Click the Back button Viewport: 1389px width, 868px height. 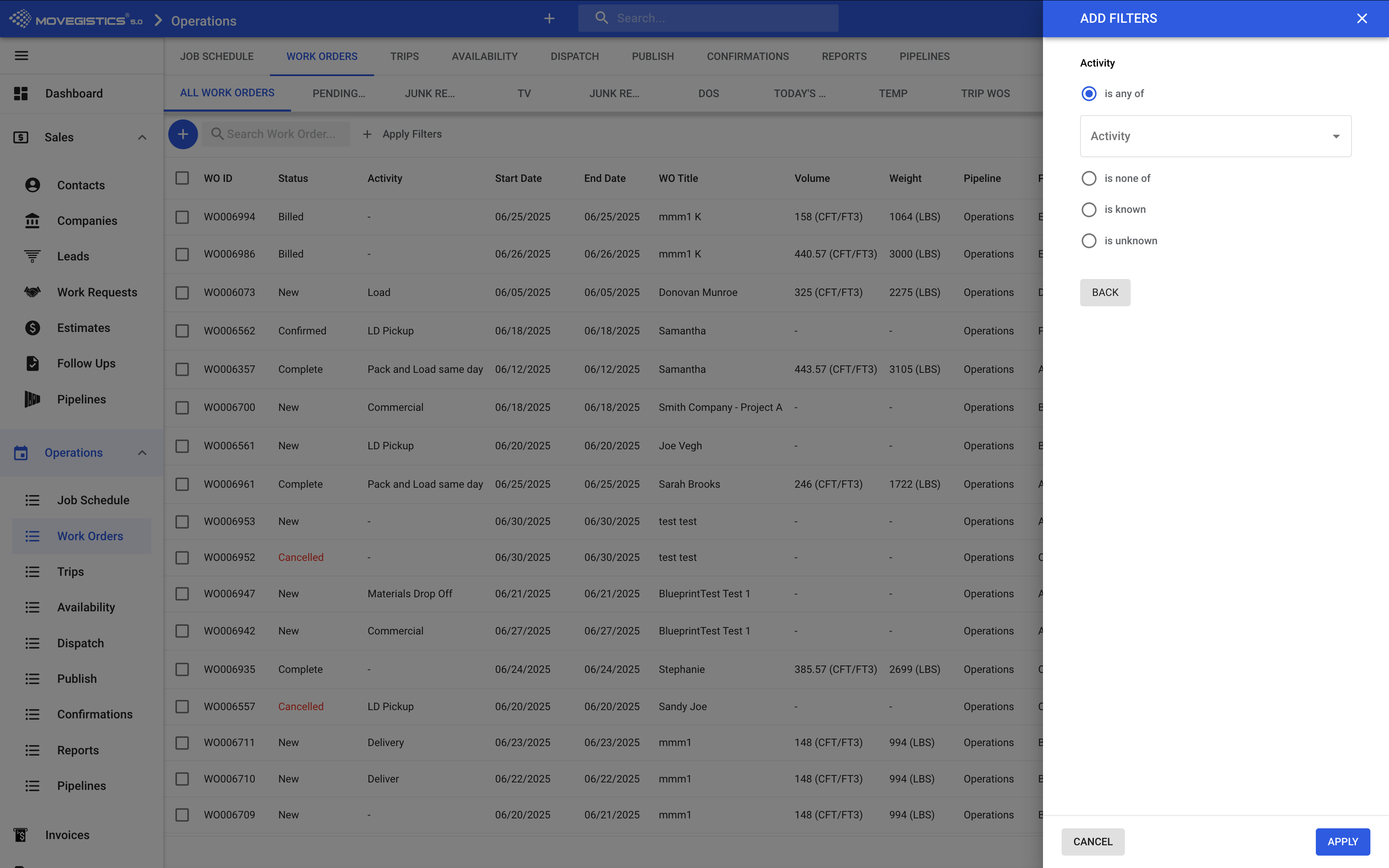pyautogui.click(x=1104, y=292)
